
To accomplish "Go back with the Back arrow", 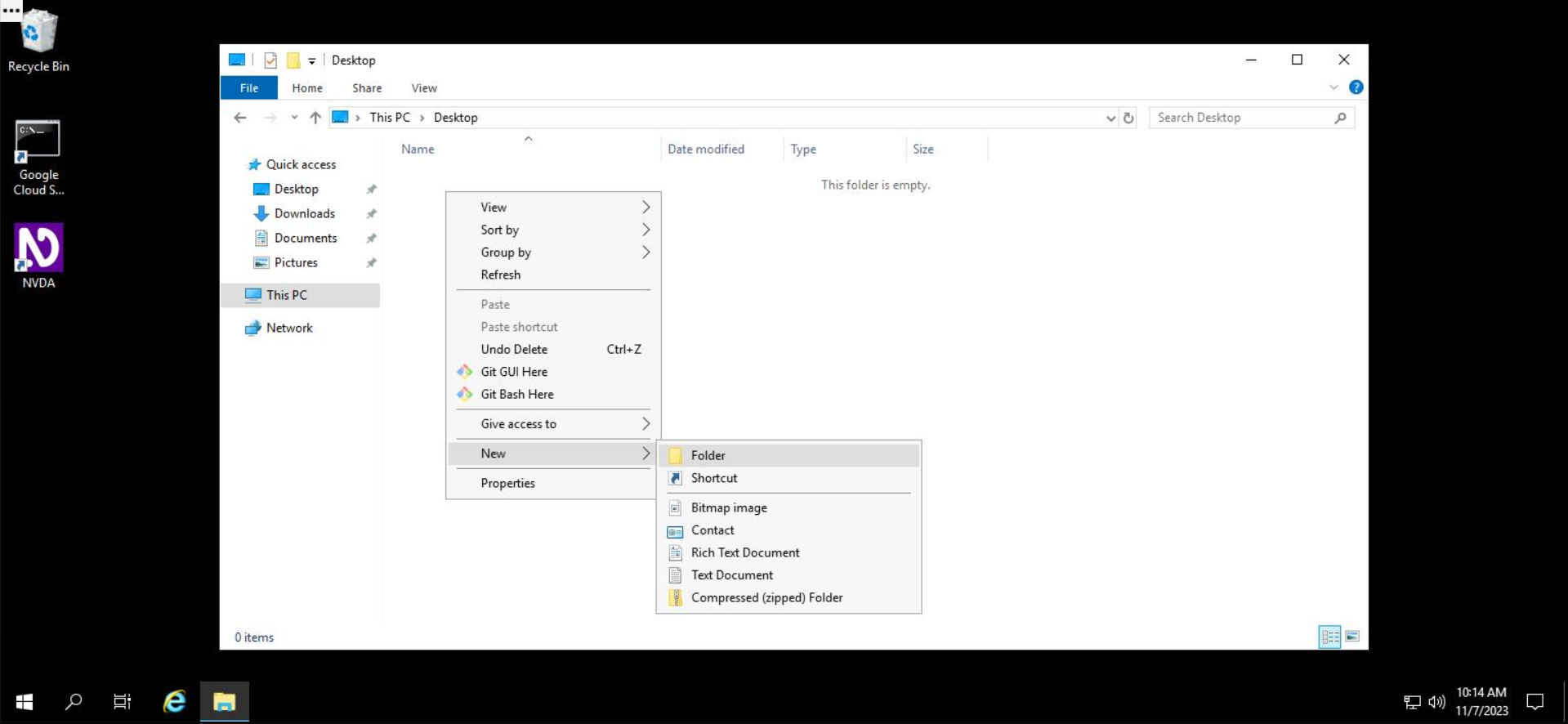I will coord(240,118).
